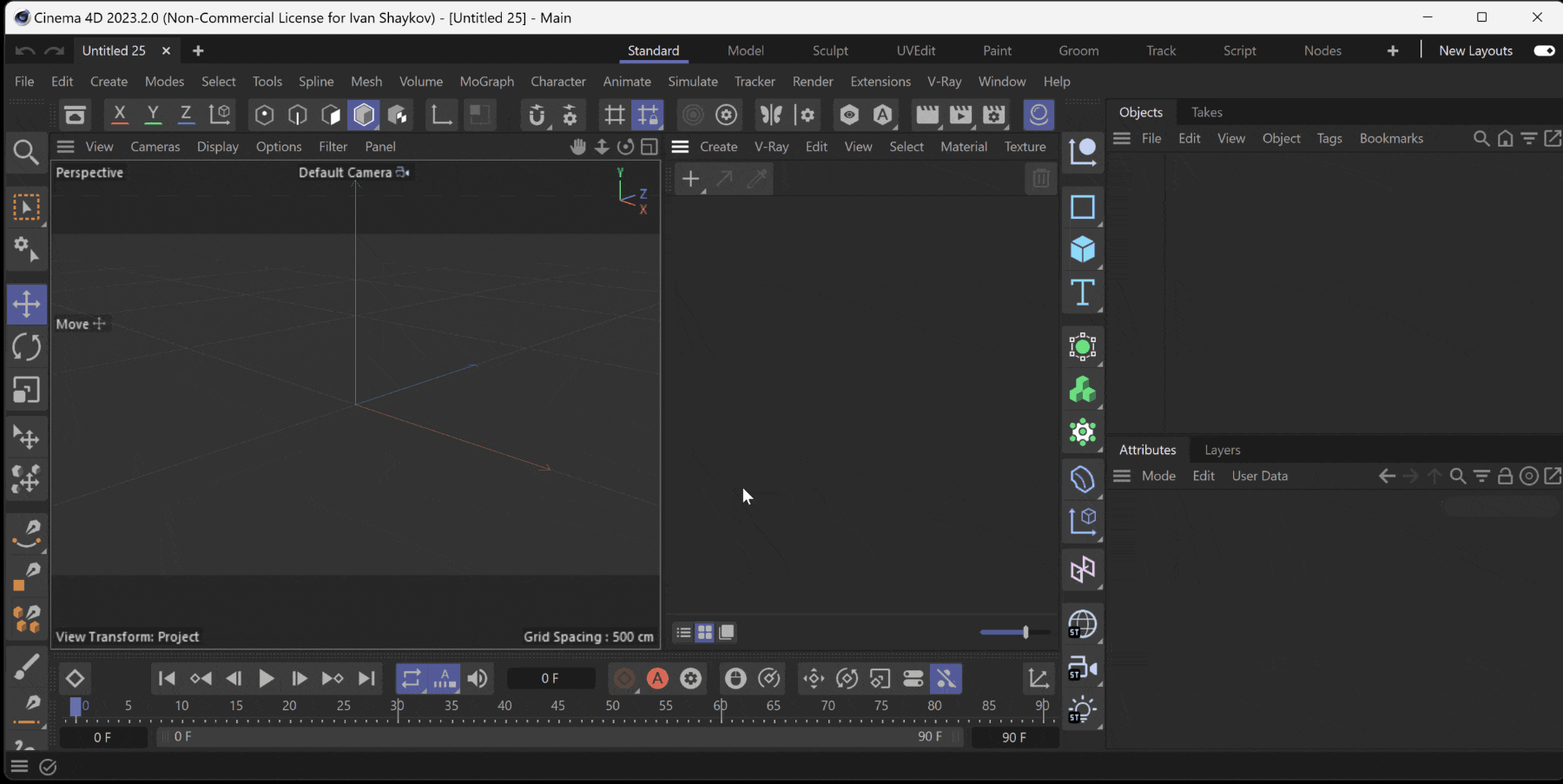Add the MoGraph Cloner green icon
This screenshot has width=1563, height=784.
pyautogui.click(x=1082, y=390)
